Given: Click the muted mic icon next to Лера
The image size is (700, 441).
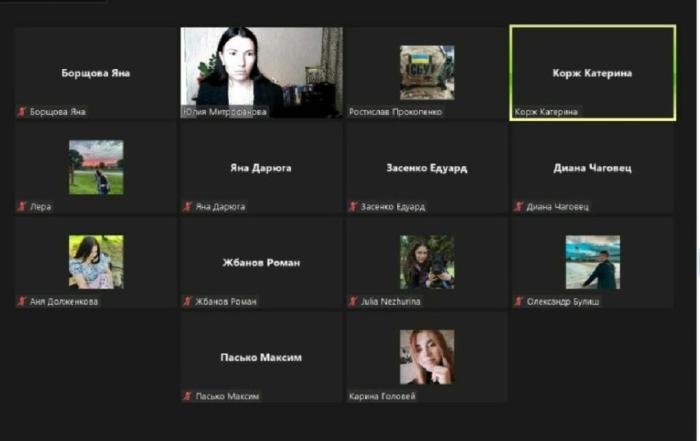Looking at the screenshot, I should 22,207.
